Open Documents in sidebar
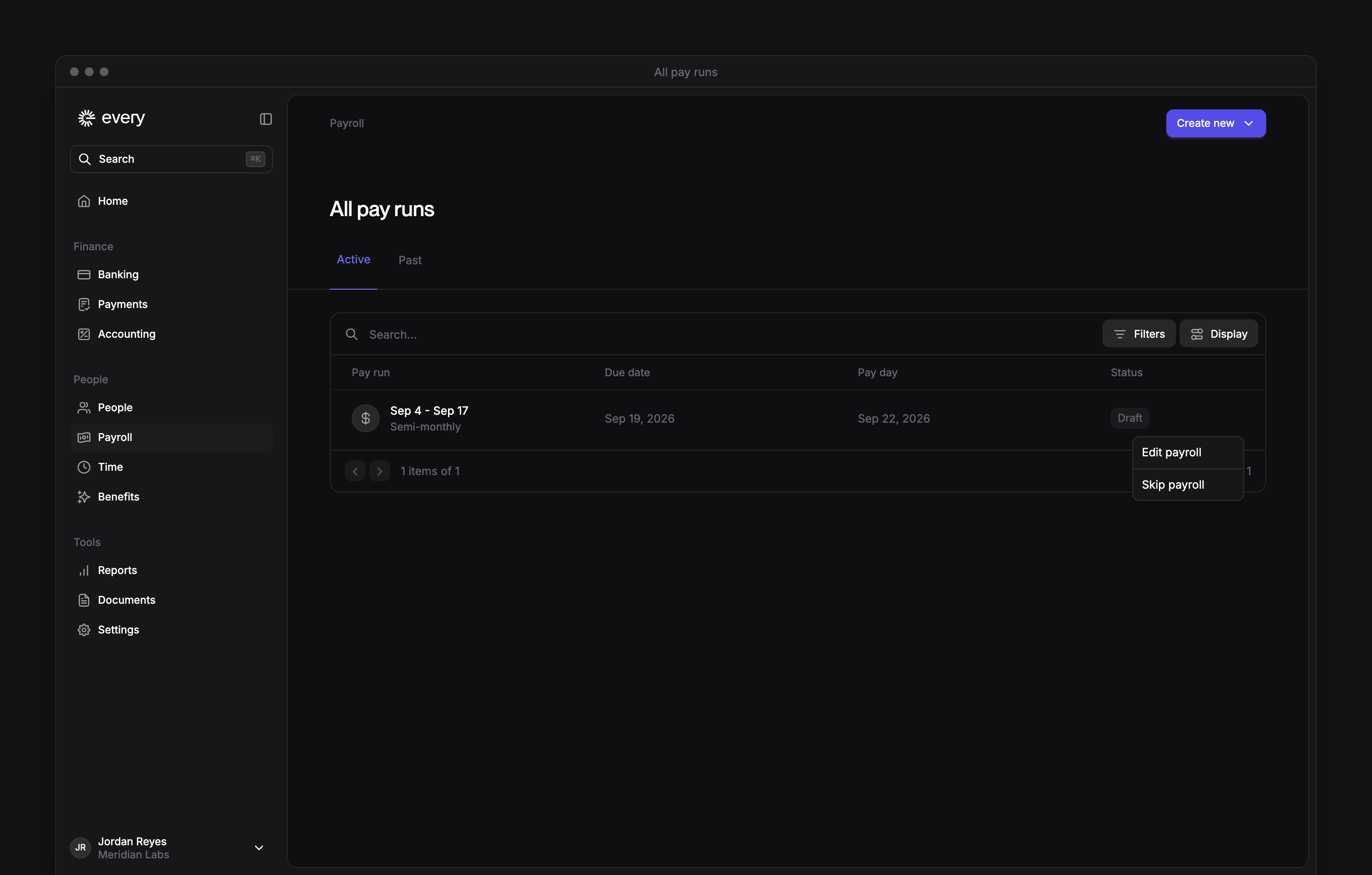Viewport: 1372px width, 875px height. tap(171, 600)
